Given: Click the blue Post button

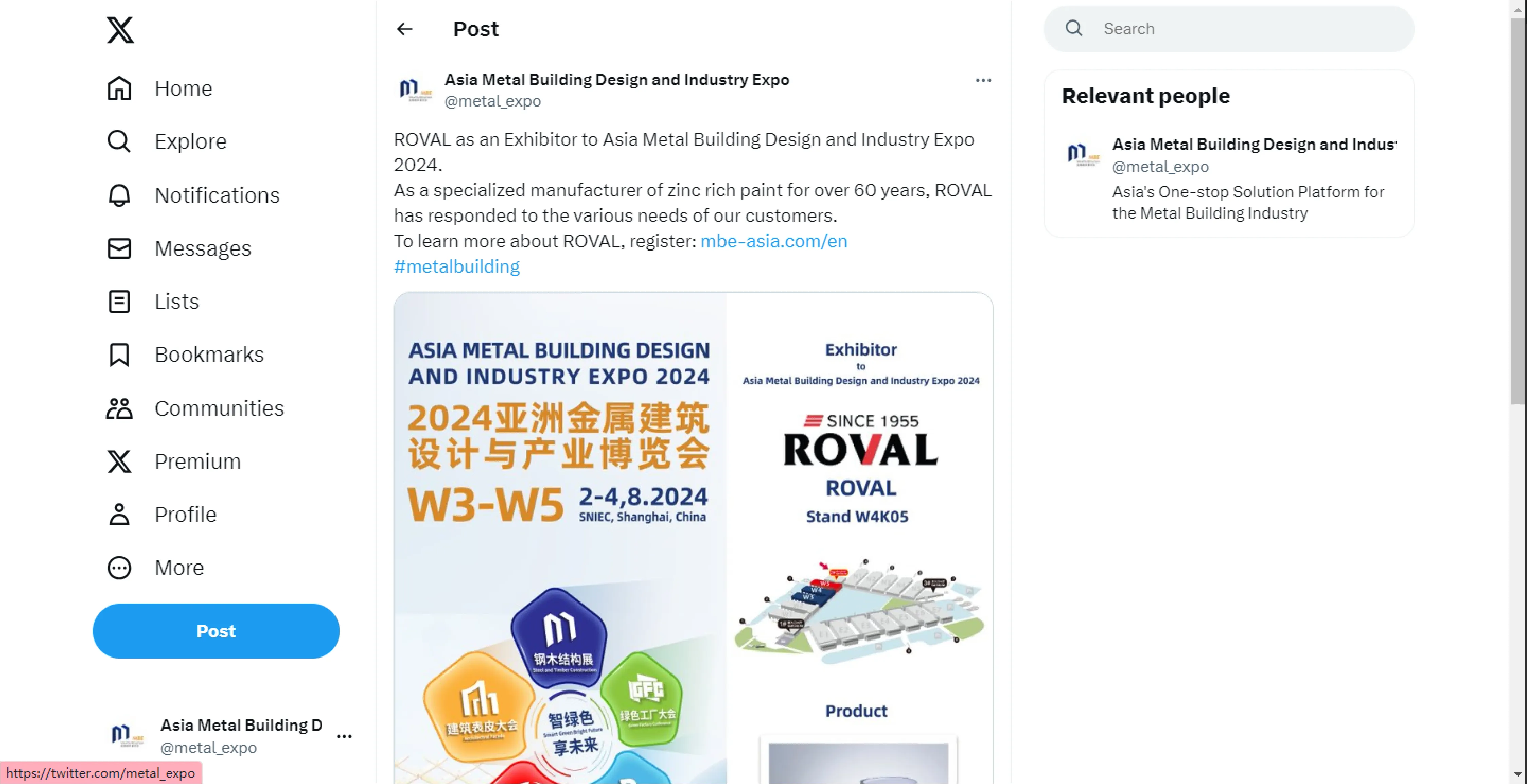Looking at the screenshot, I should pyautogui.click(x=216, y=631).
